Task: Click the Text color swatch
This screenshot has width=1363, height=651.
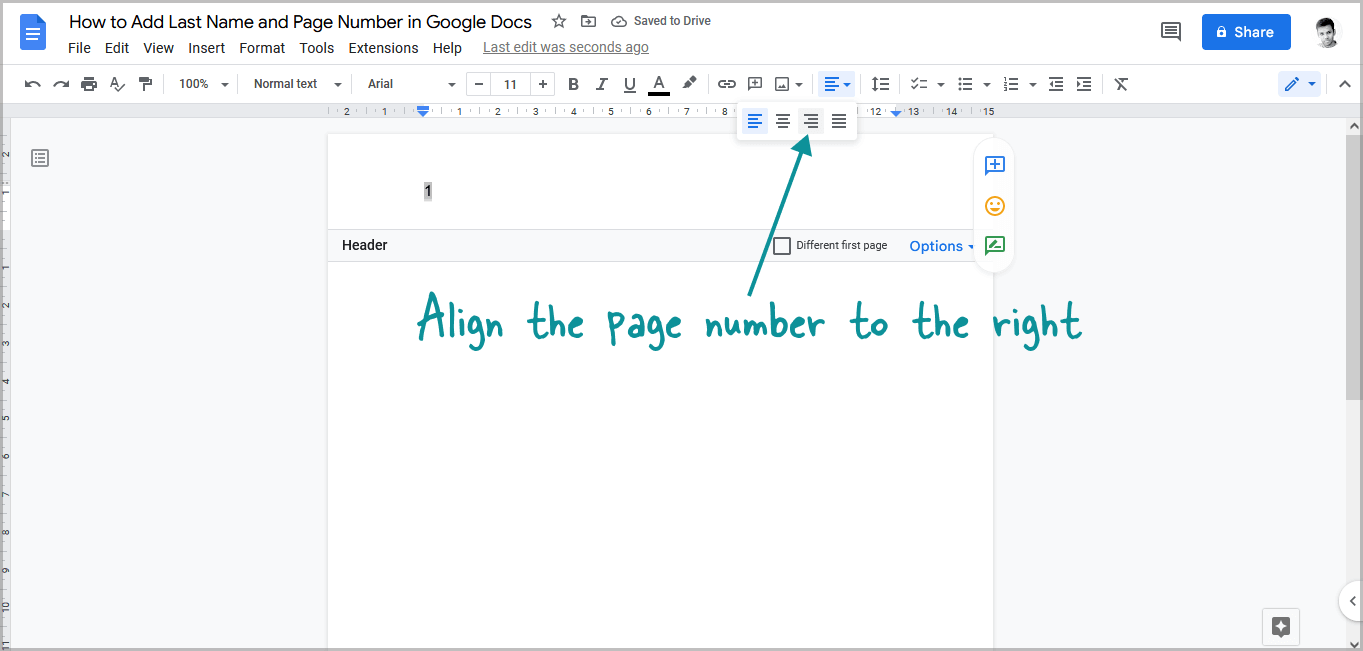Action: point(658,84)
